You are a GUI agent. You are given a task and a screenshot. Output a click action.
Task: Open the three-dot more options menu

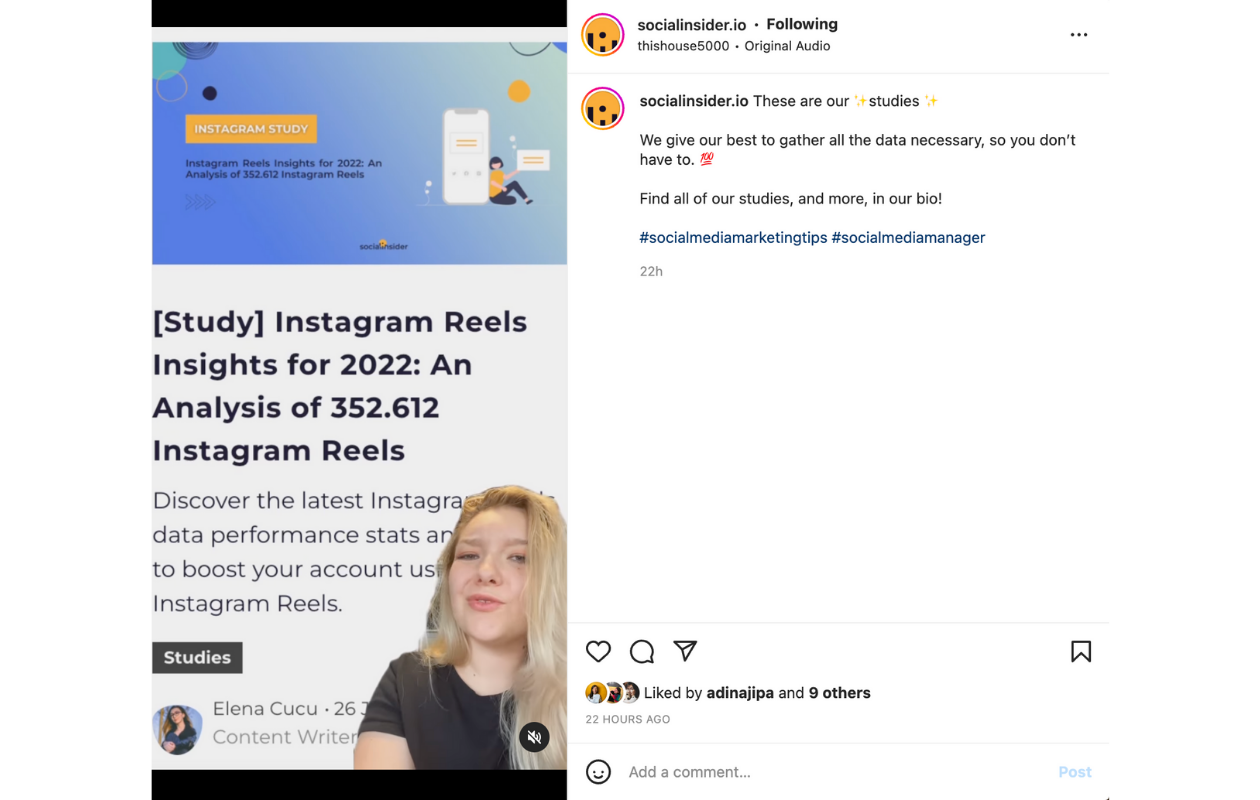(x=1079, y=35)
